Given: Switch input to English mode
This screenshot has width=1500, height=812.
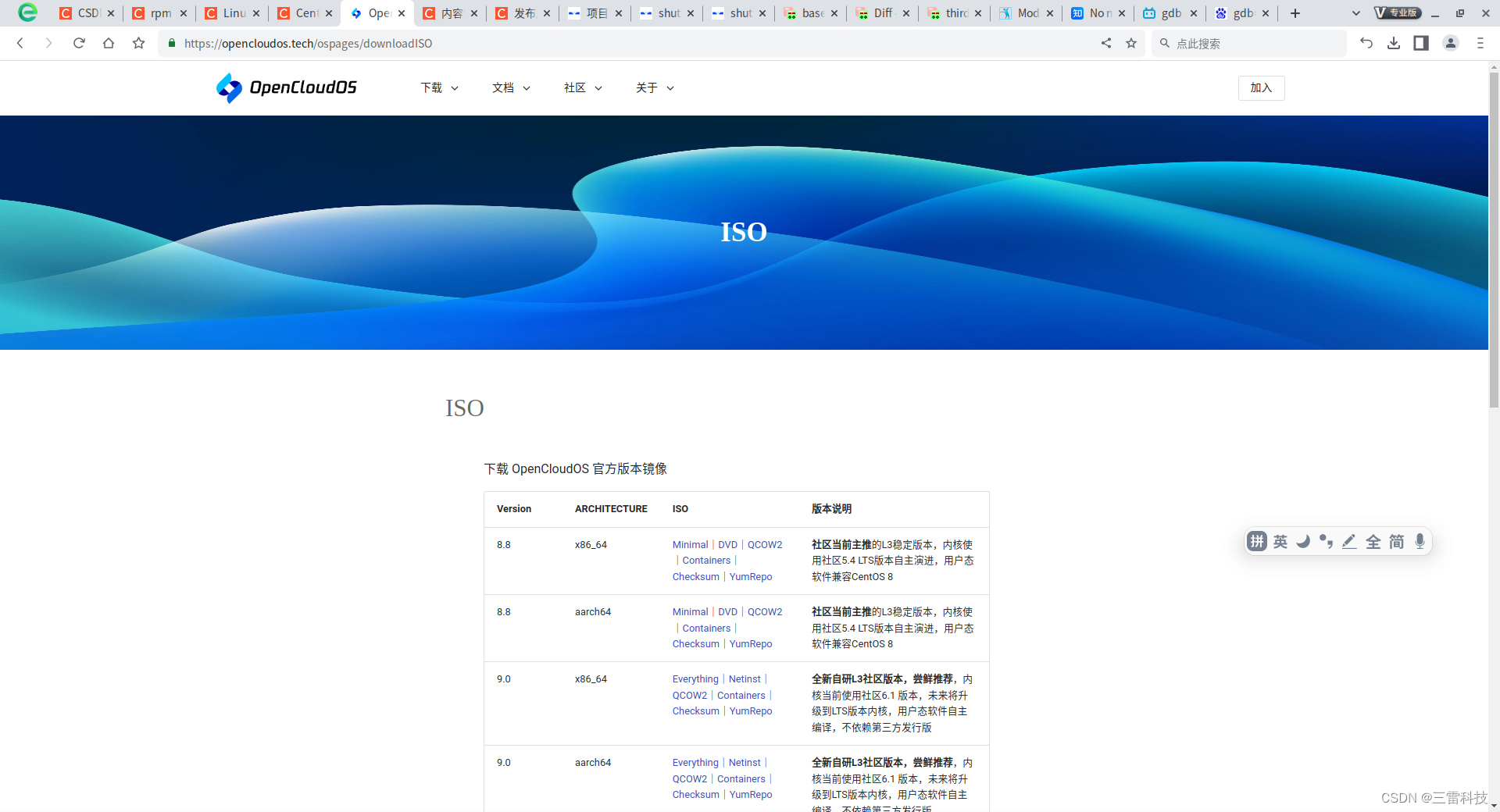Looking at the screenshot, I should pos(1280,541).
